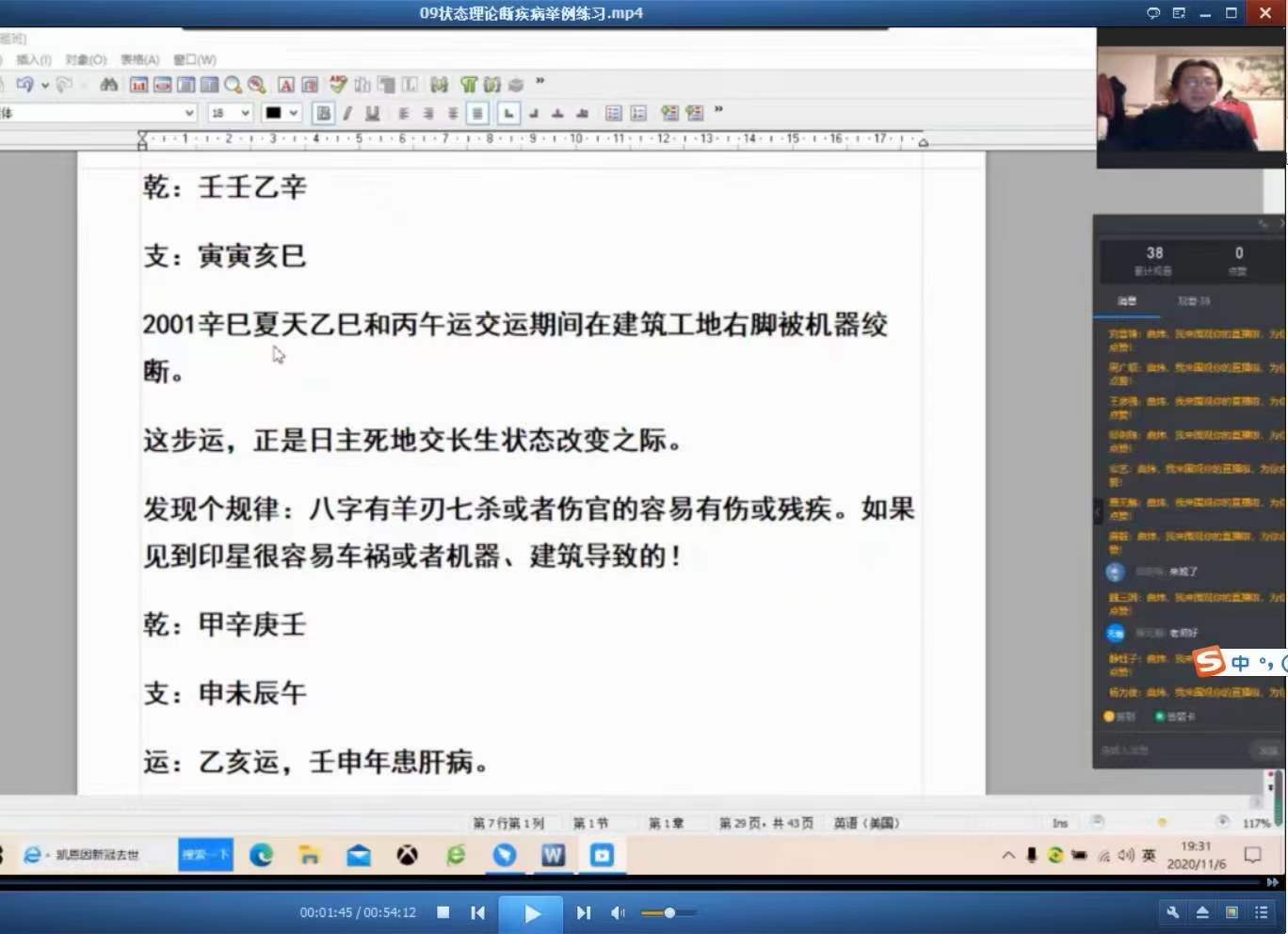
Task: Open Microsoft Edge from the taskbar
Action: coord(261,855)
